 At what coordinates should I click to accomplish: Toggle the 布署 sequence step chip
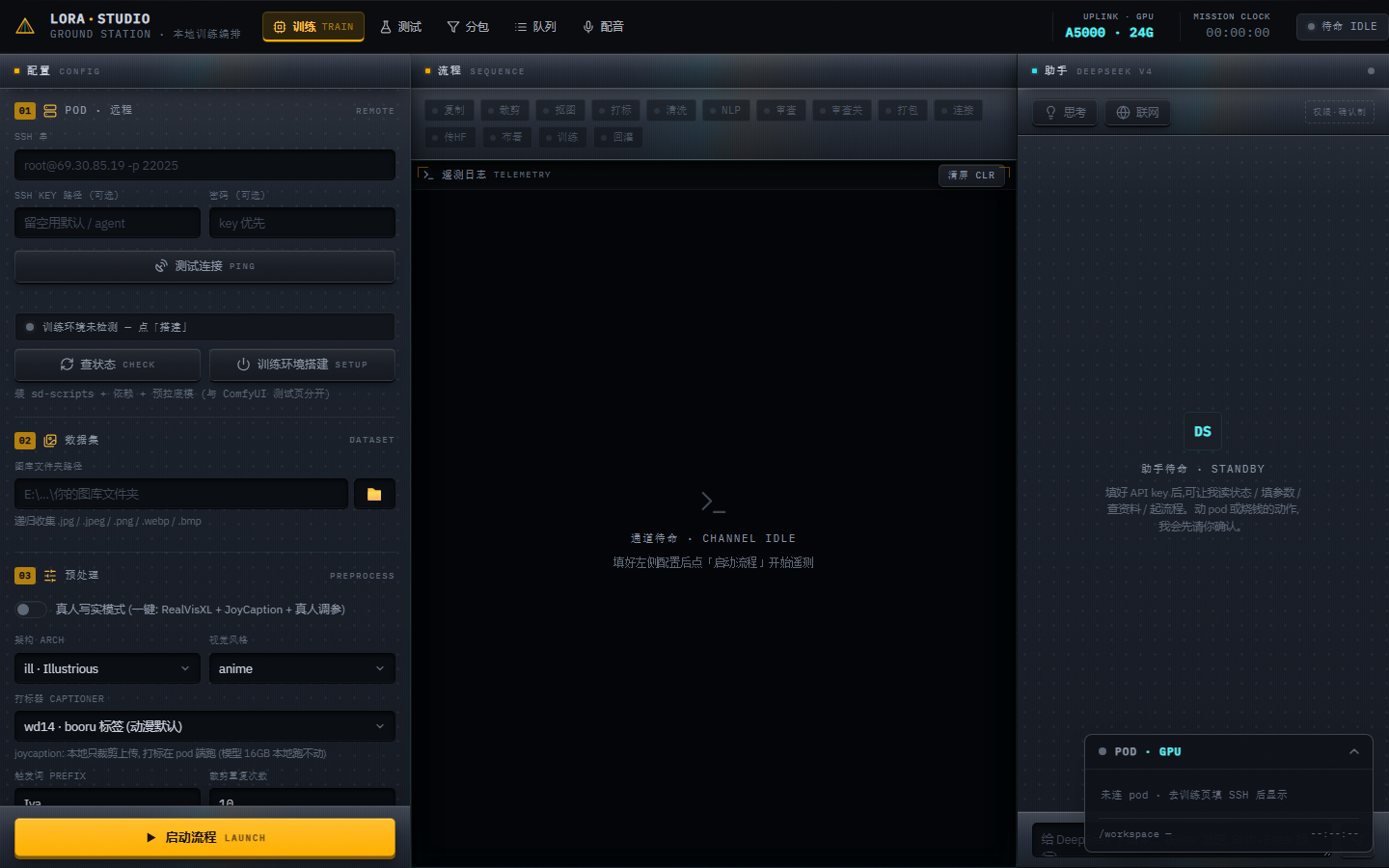507,137
